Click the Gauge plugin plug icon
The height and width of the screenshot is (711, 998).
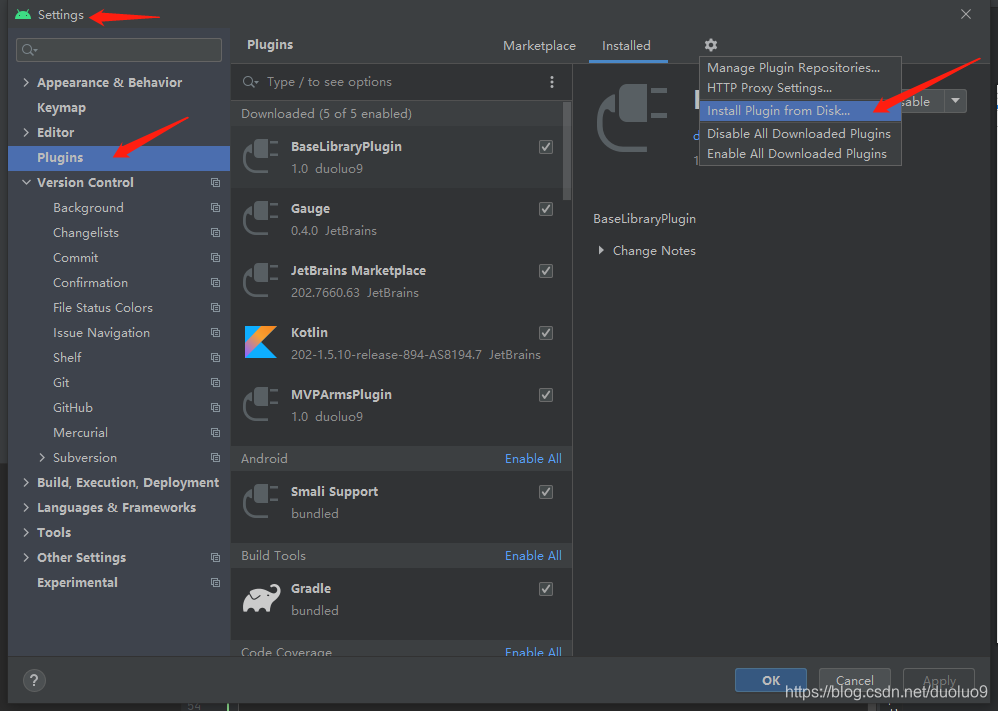pyautogui.click(x=261, y=218)
